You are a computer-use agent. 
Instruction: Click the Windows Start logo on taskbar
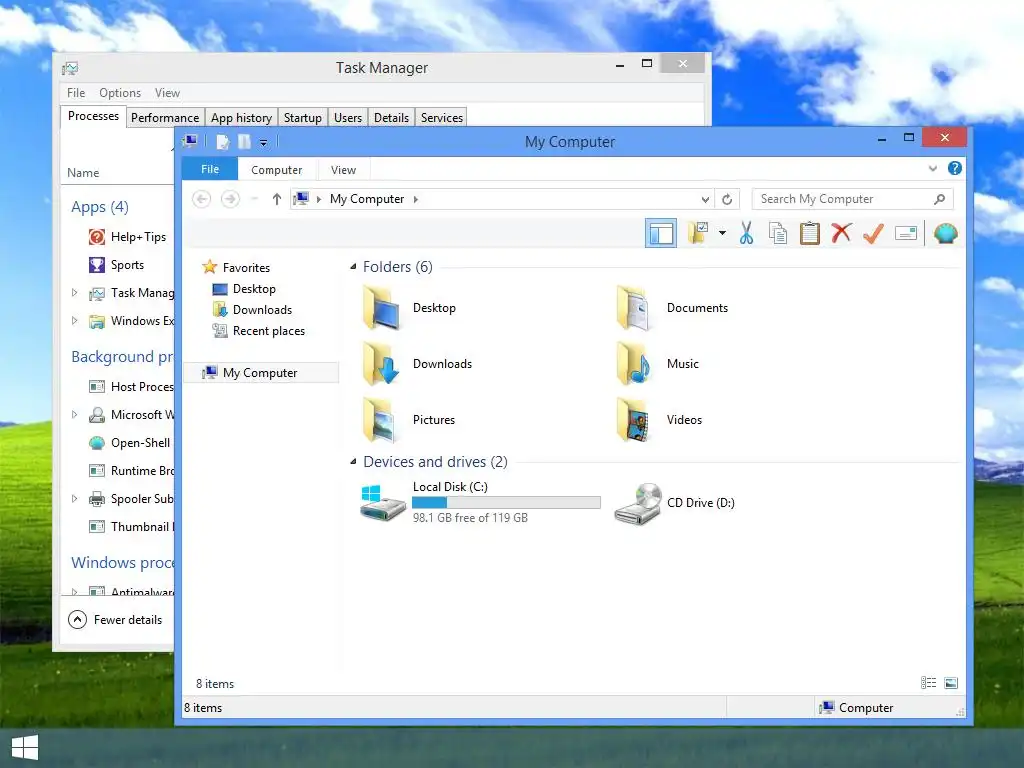(25, 747)
